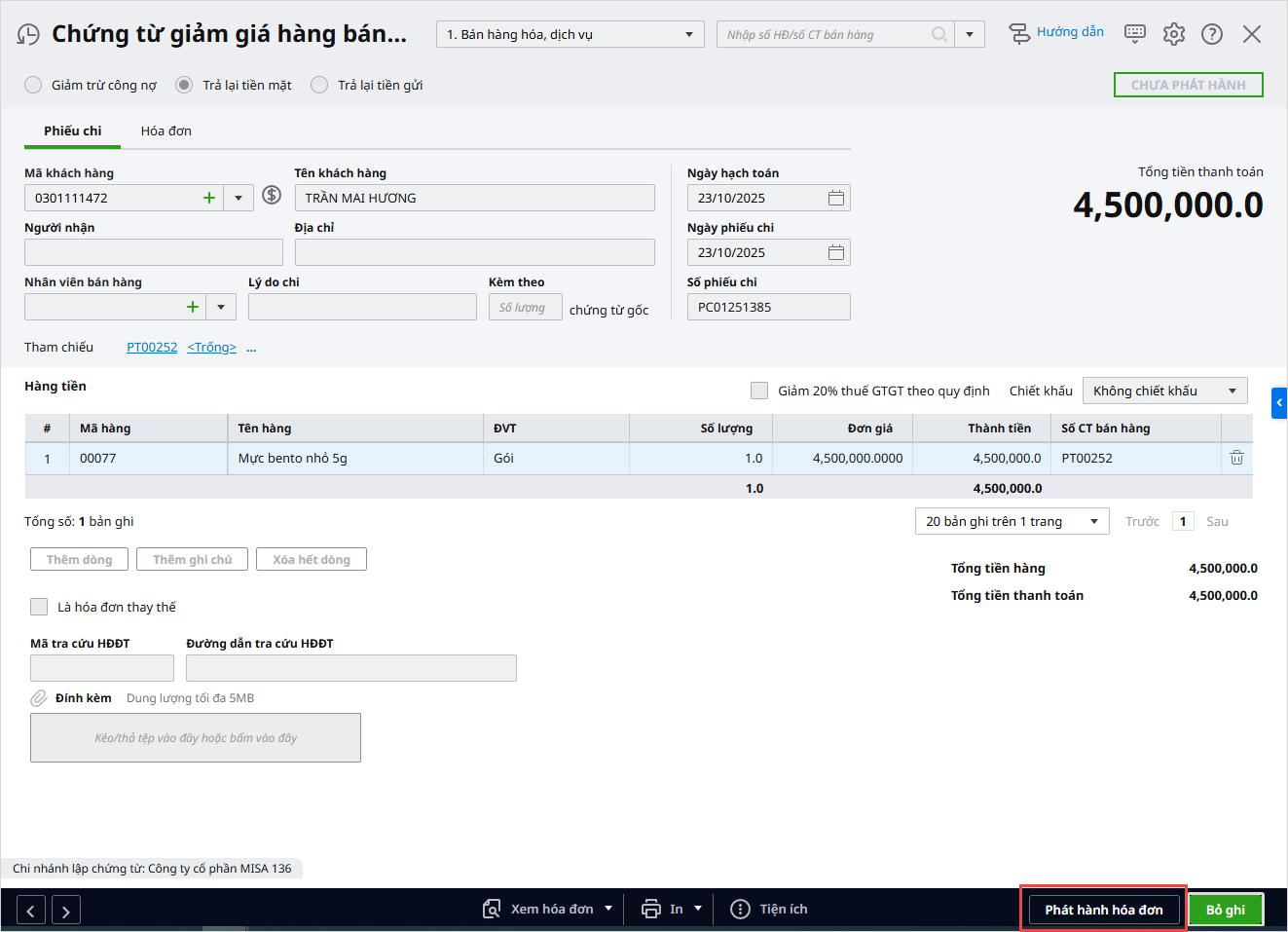Open the keyboard shortcuts icon

point(1135,34)
